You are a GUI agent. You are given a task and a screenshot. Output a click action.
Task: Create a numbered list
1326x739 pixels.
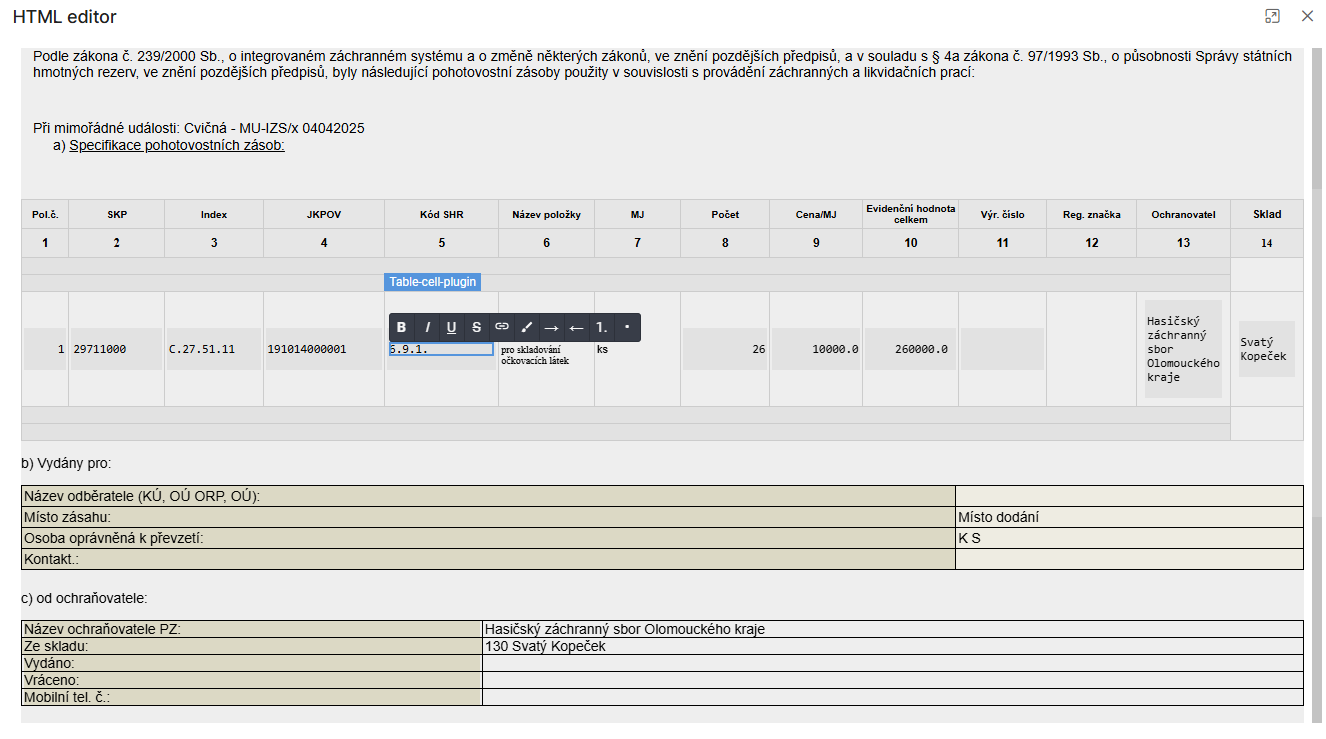point(601,327)
